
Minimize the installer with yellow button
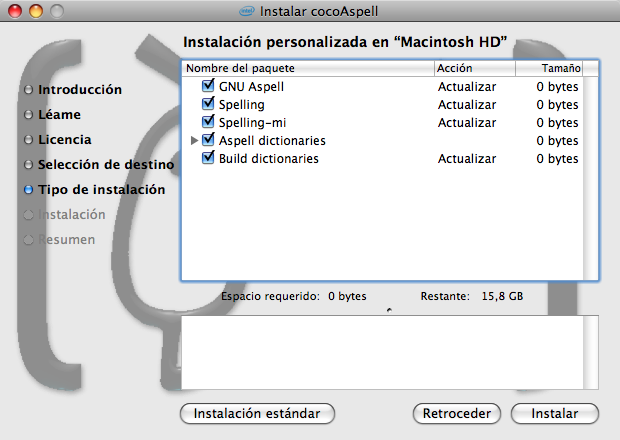click(x=36, y=11)
